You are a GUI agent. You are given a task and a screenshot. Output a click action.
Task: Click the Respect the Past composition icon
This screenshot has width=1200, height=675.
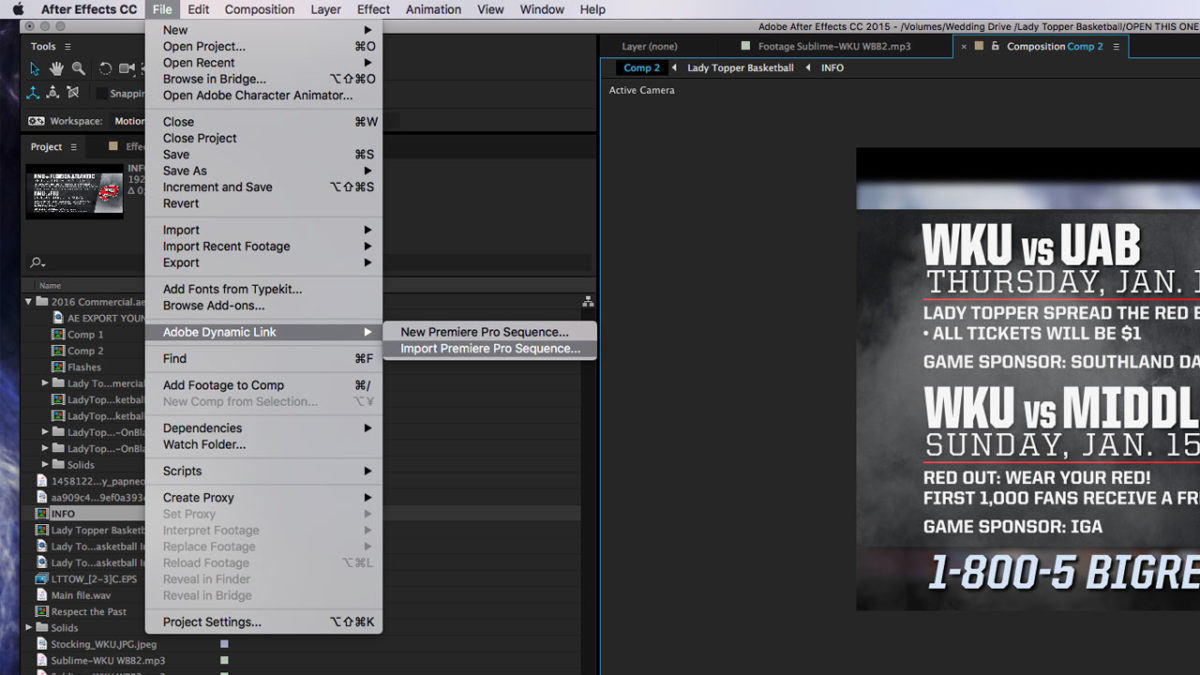tap(42, 612)
